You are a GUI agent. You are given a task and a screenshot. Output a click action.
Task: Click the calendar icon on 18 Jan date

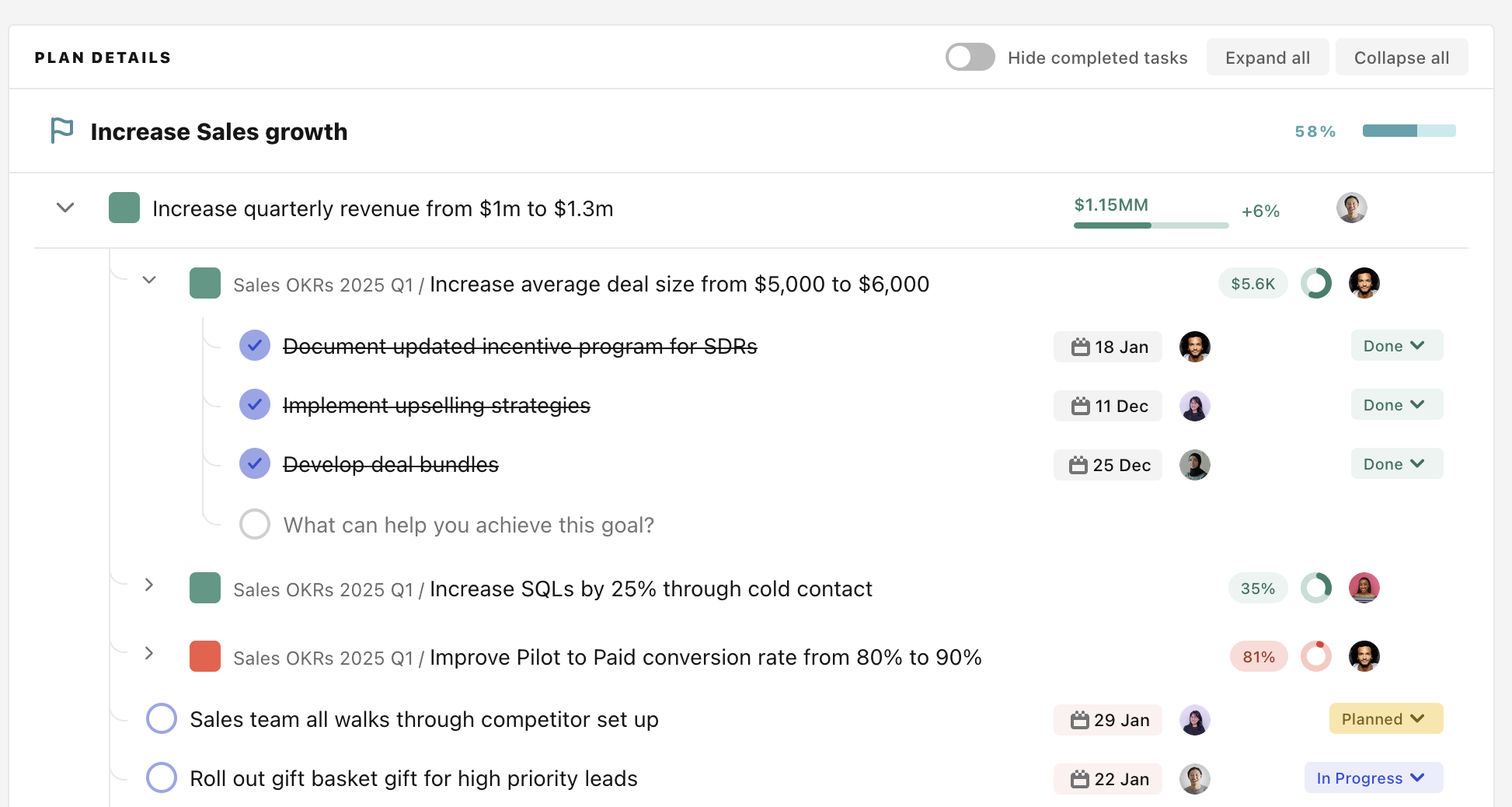pyautogui.click(x=1080, y=347)
